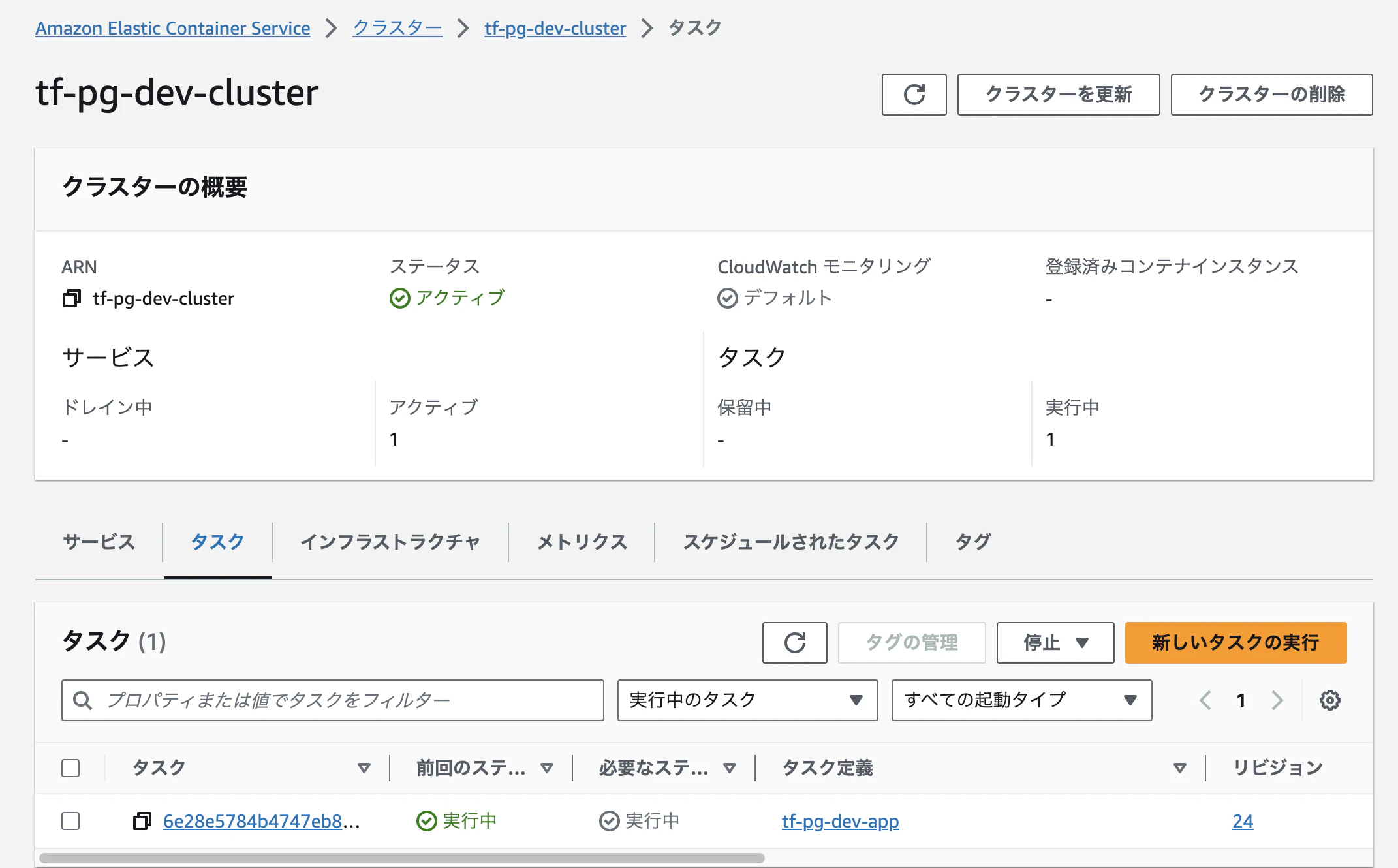Open Amazon Elastic Container Service breadcrumb
Image resolution: width=1398 pixels, height=868 pixels.
(173, 28)
